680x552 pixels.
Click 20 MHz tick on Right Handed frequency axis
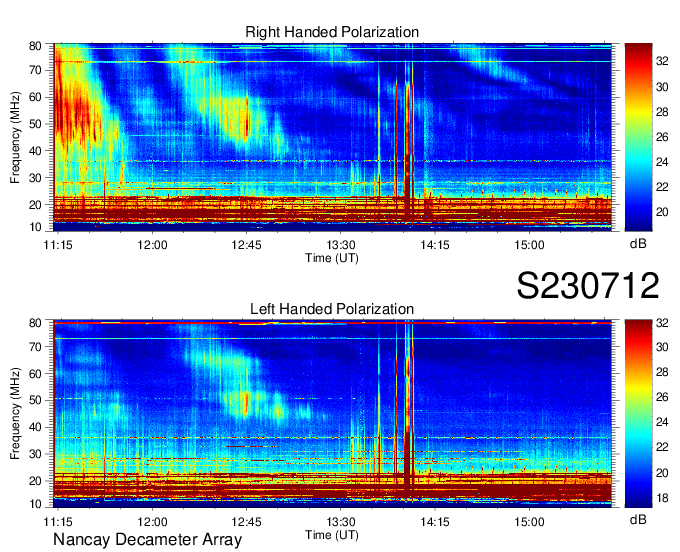pos(35,205)
